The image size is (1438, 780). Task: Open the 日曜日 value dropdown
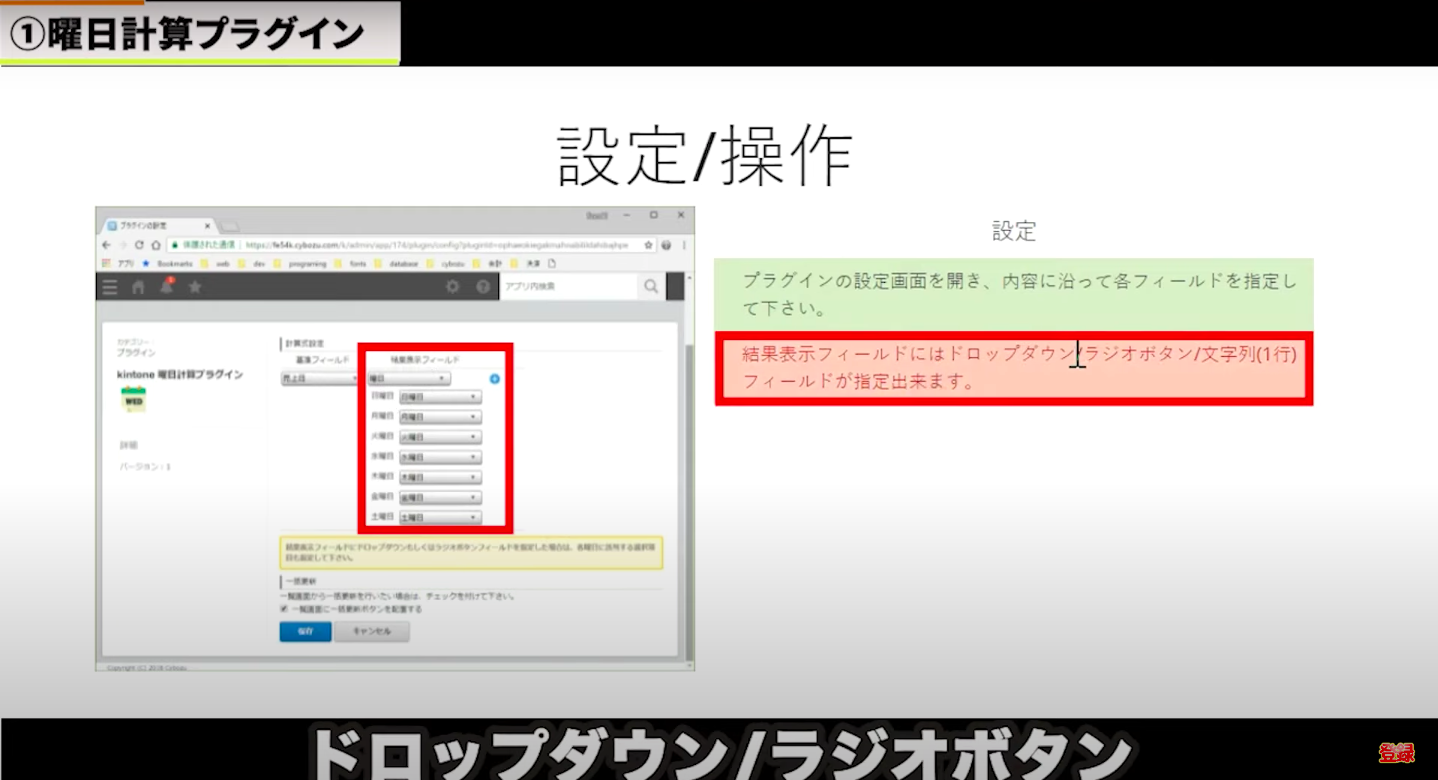(x=440, y=397)
